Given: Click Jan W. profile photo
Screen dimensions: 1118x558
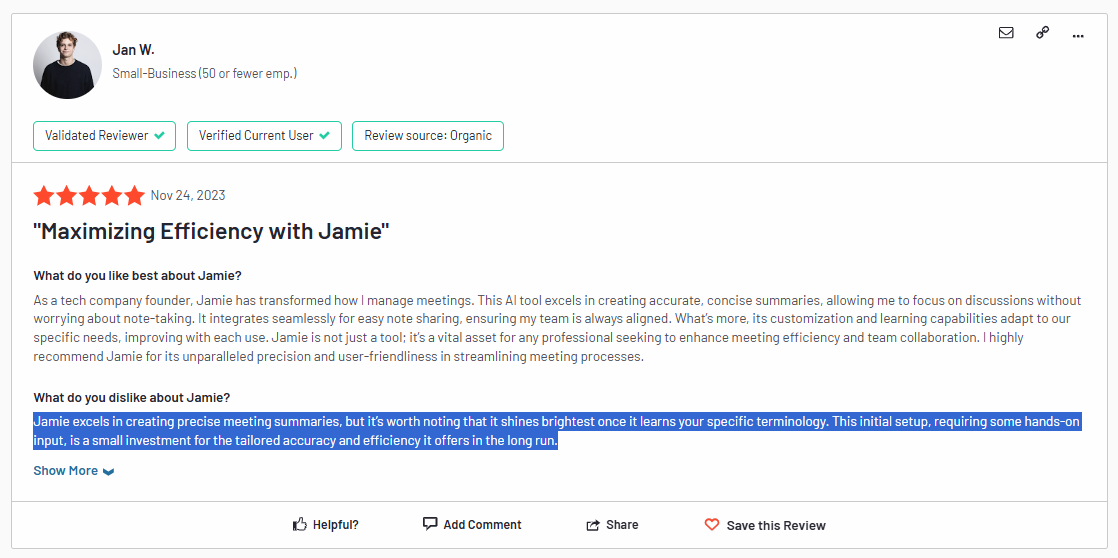Looking at the screenshot, I should 68,65.
